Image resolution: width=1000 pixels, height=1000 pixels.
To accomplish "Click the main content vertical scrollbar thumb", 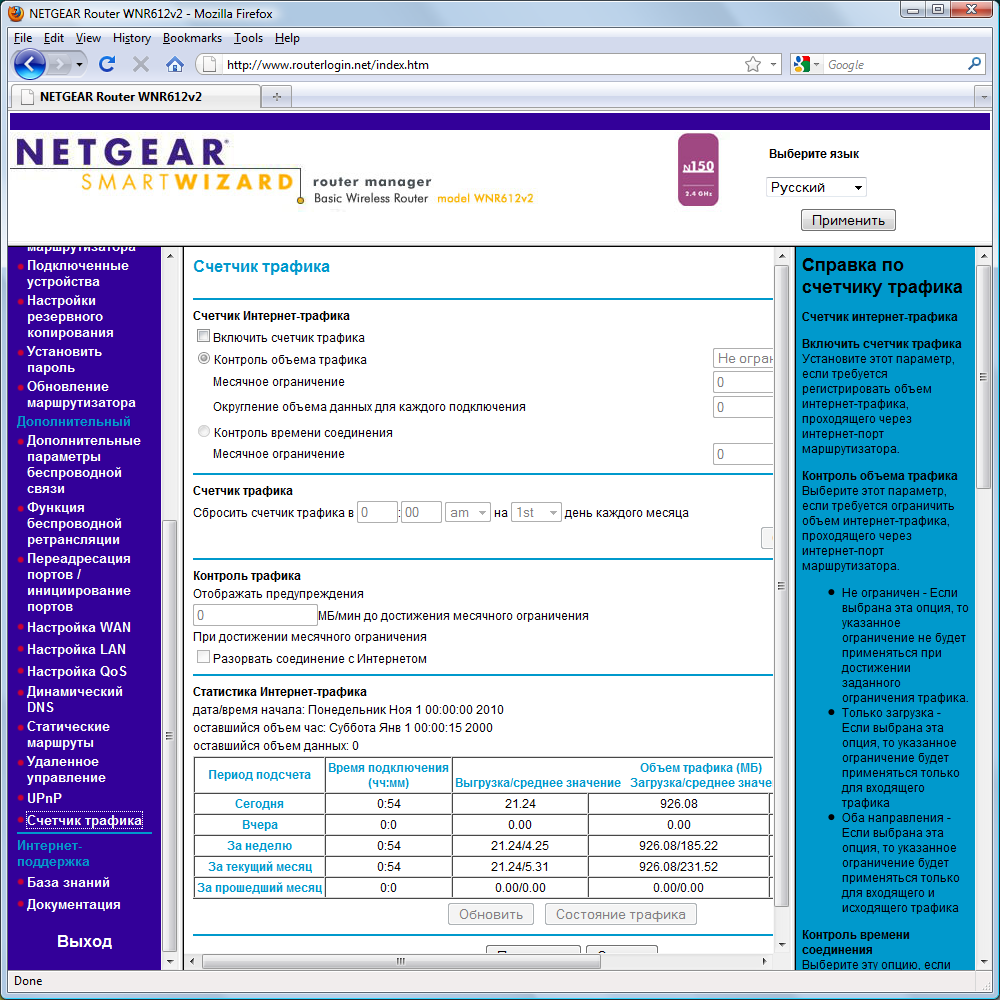I will (x=782, y=585).
